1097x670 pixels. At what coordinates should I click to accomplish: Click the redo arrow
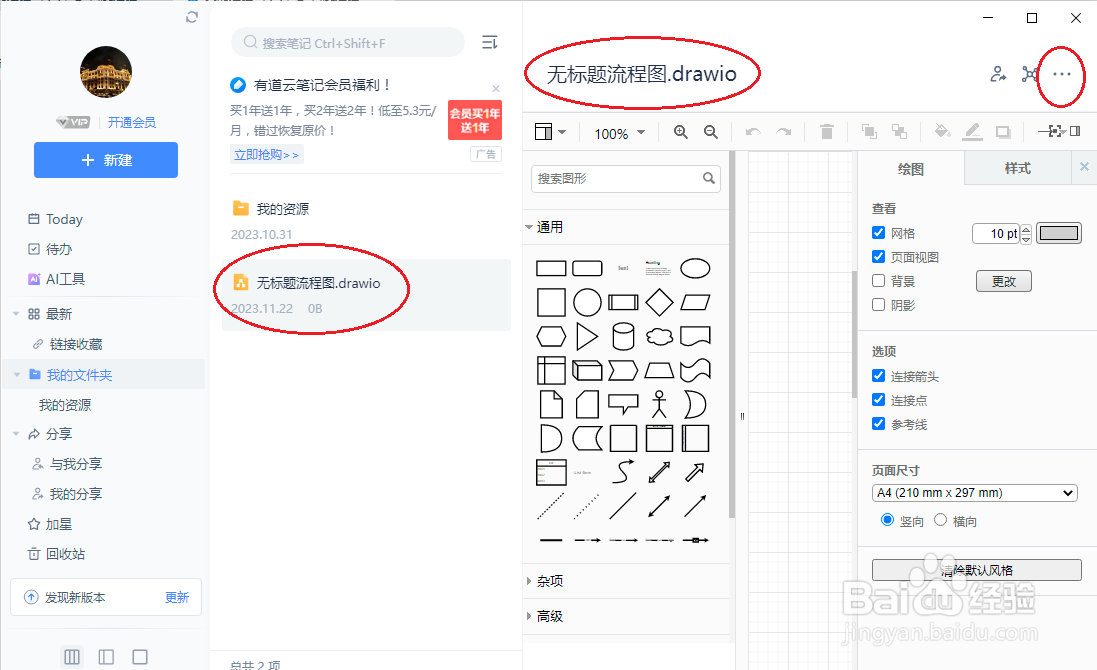pos(784,131)
